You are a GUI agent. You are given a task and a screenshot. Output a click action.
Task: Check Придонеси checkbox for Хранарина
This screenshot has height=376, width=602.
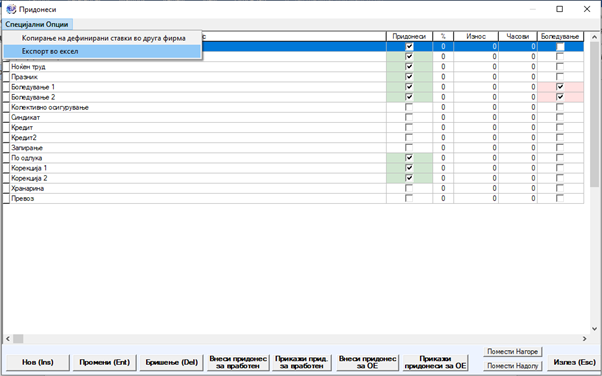point(409,188)
